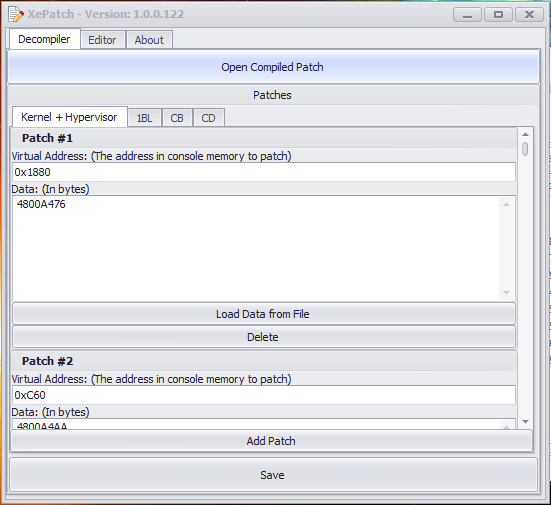Click Load Data from File for Patch #1
Viewport: 551px width, 505px height.
point(264,314)
